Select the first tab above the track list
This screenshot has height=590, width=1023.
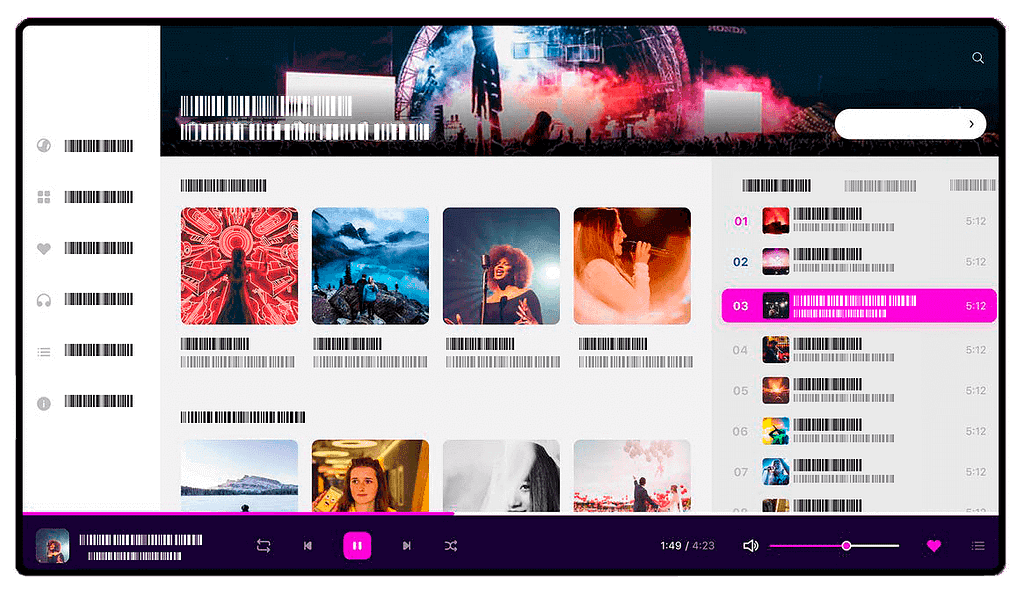point(776,186)
